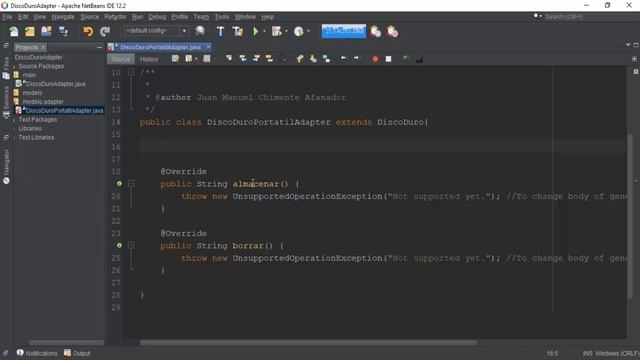Screen dimensions: 640x360
Task: Click the Open Project toolbar icon
Action: 46,31
